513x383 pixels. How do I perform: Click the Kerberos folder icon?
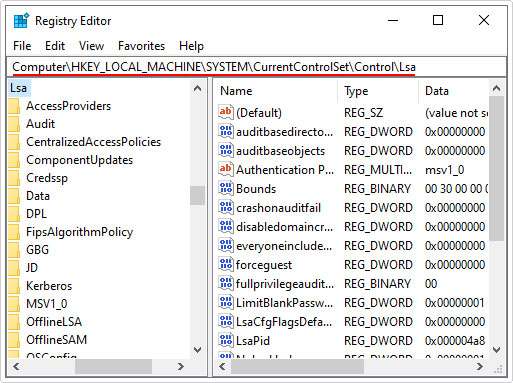click(14, 286)
